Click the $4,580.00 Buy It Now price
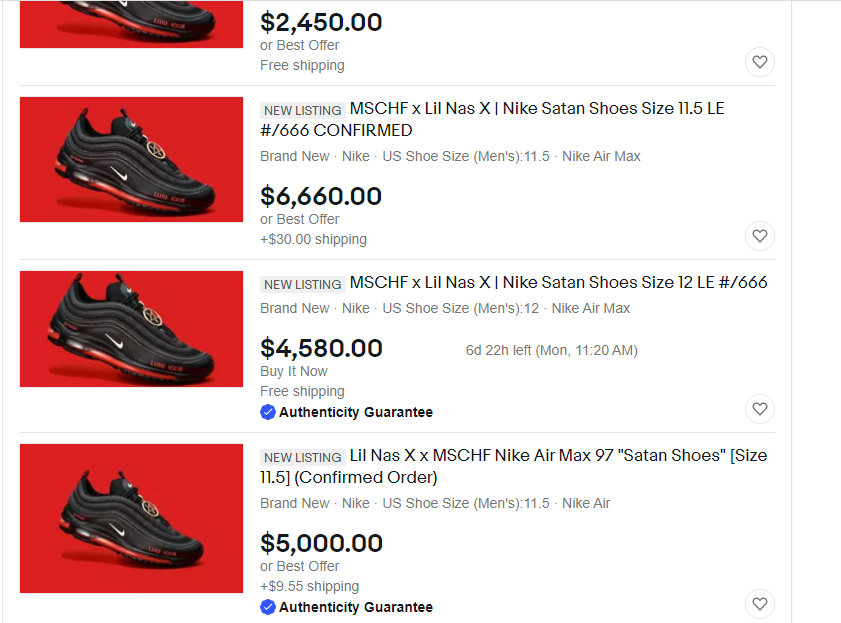841x623 pixels. coord(321,348)
